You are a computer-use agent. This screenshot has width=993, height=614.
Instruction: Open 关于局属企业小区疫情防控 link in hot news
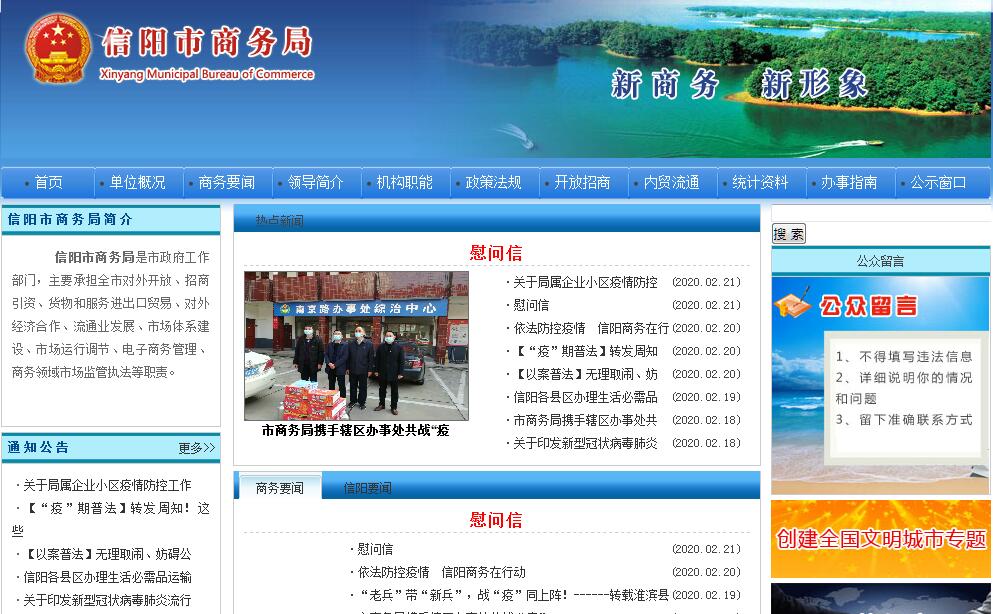[x=585, y=282]
